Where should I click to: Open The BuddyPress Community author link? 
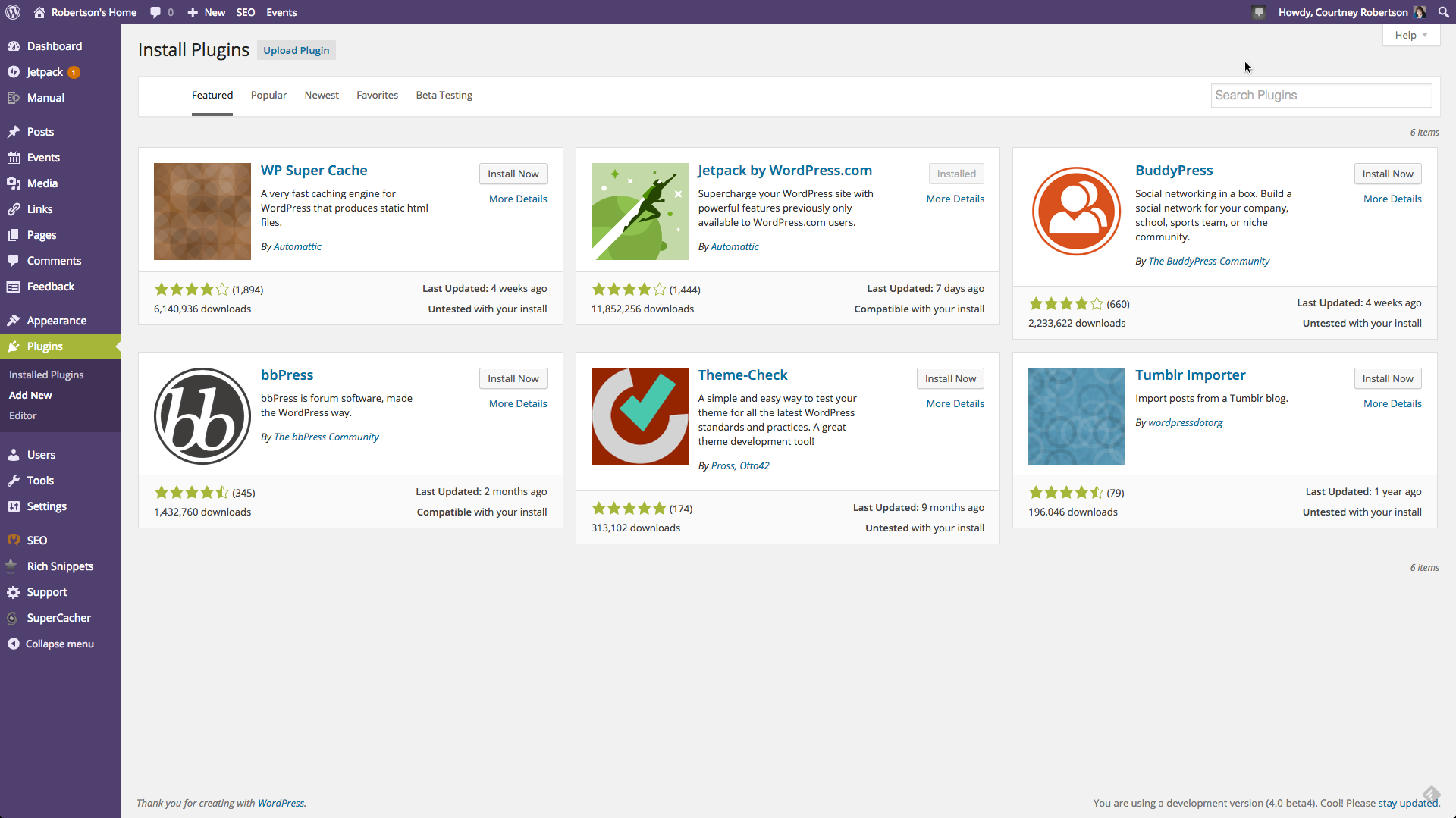pyautogui.click(x=1209, y=261)
